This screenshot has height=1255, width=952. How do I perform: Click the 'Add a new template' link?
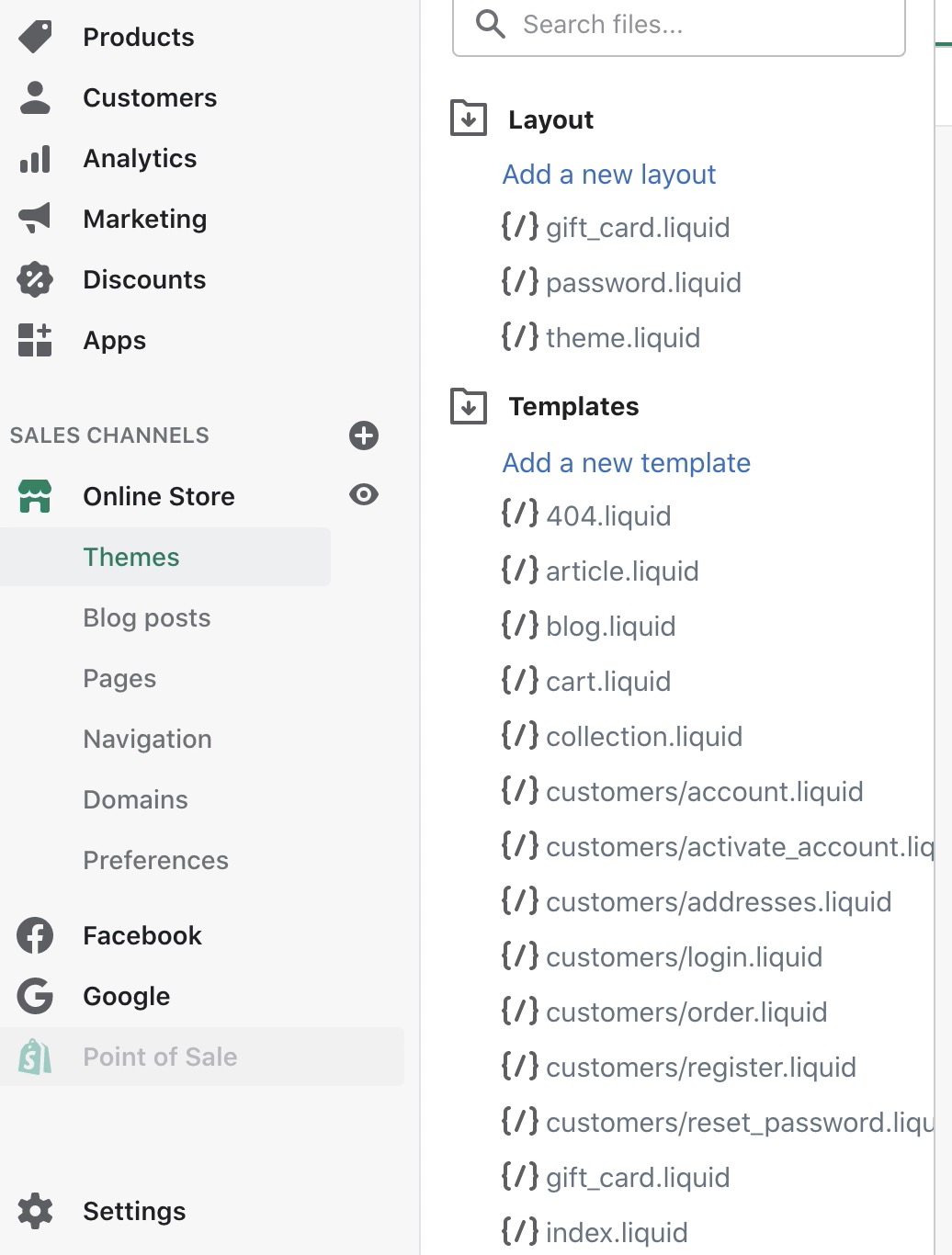[x=626, y=463]
